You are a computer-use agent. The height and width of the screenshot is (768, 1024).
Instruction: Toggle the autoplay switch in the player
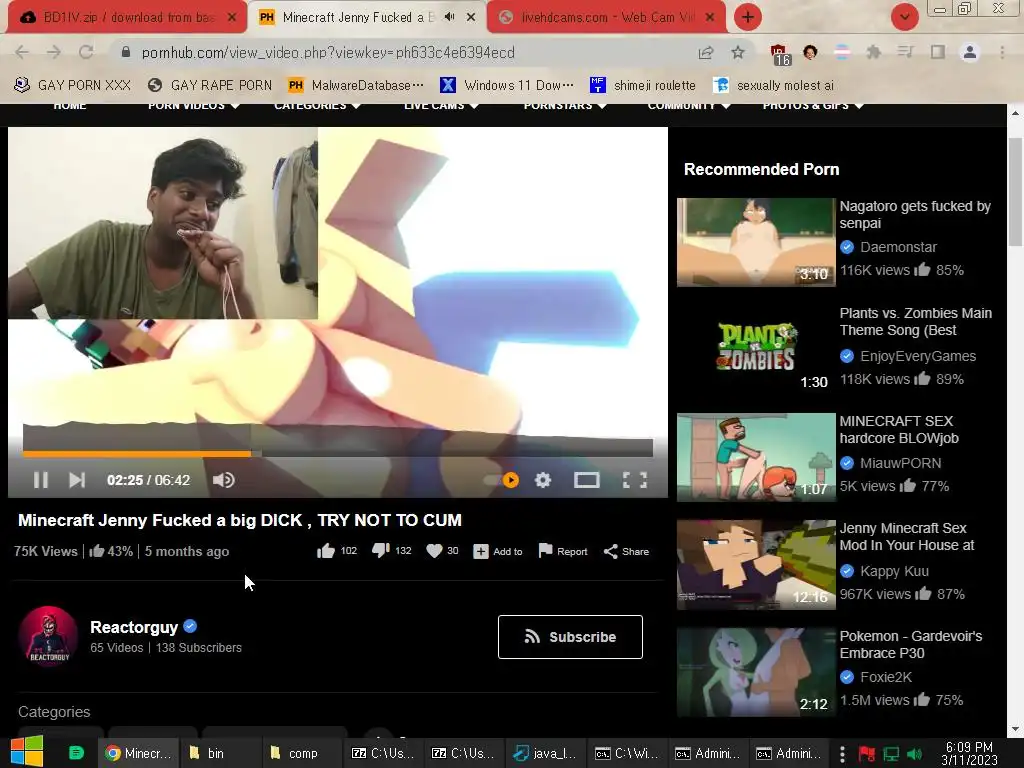point(502,480)
